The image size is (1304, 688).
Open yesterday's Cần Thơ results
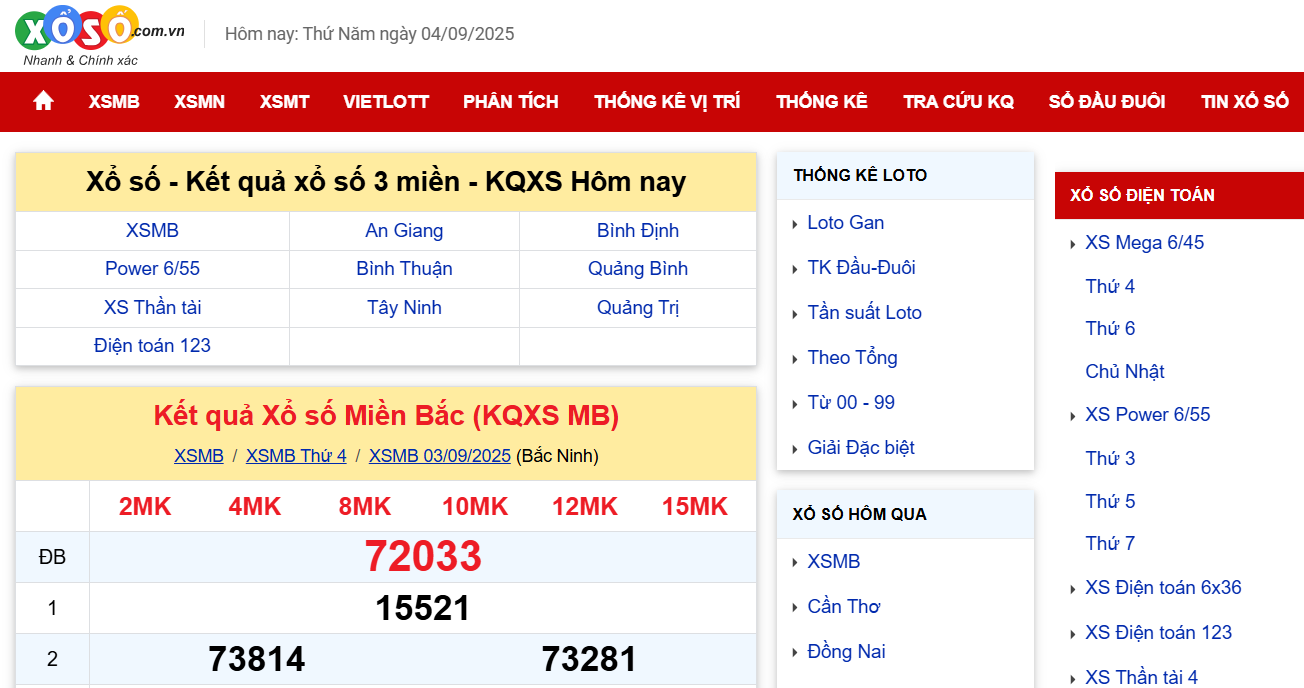[844, 606]
